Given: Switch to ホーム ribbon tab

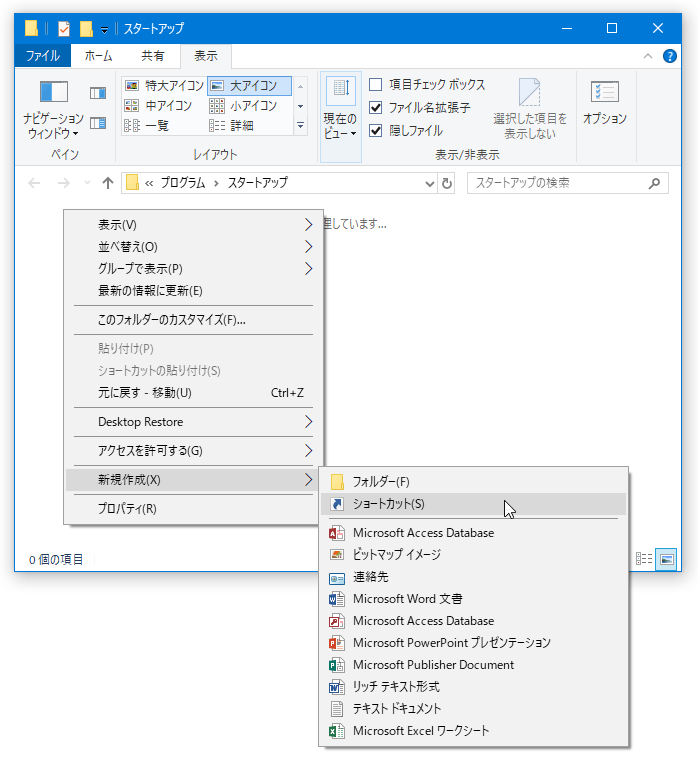Looking at the screenshot, I should [99, 56].
